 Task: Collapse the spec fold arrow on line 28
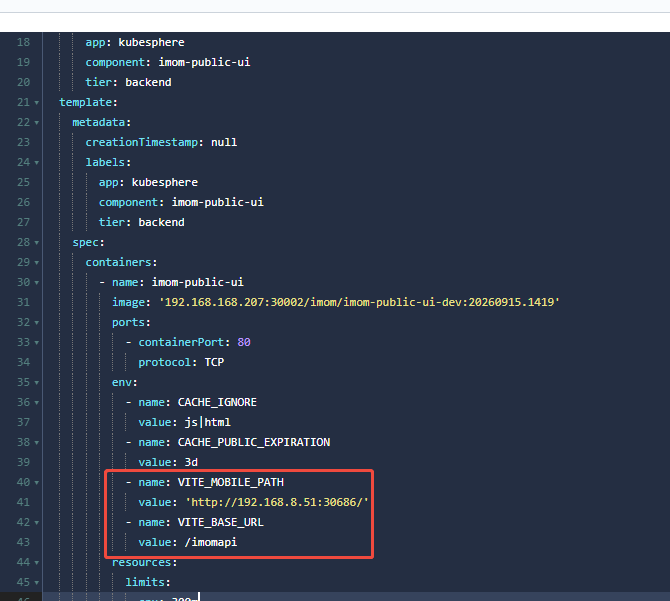37,243
